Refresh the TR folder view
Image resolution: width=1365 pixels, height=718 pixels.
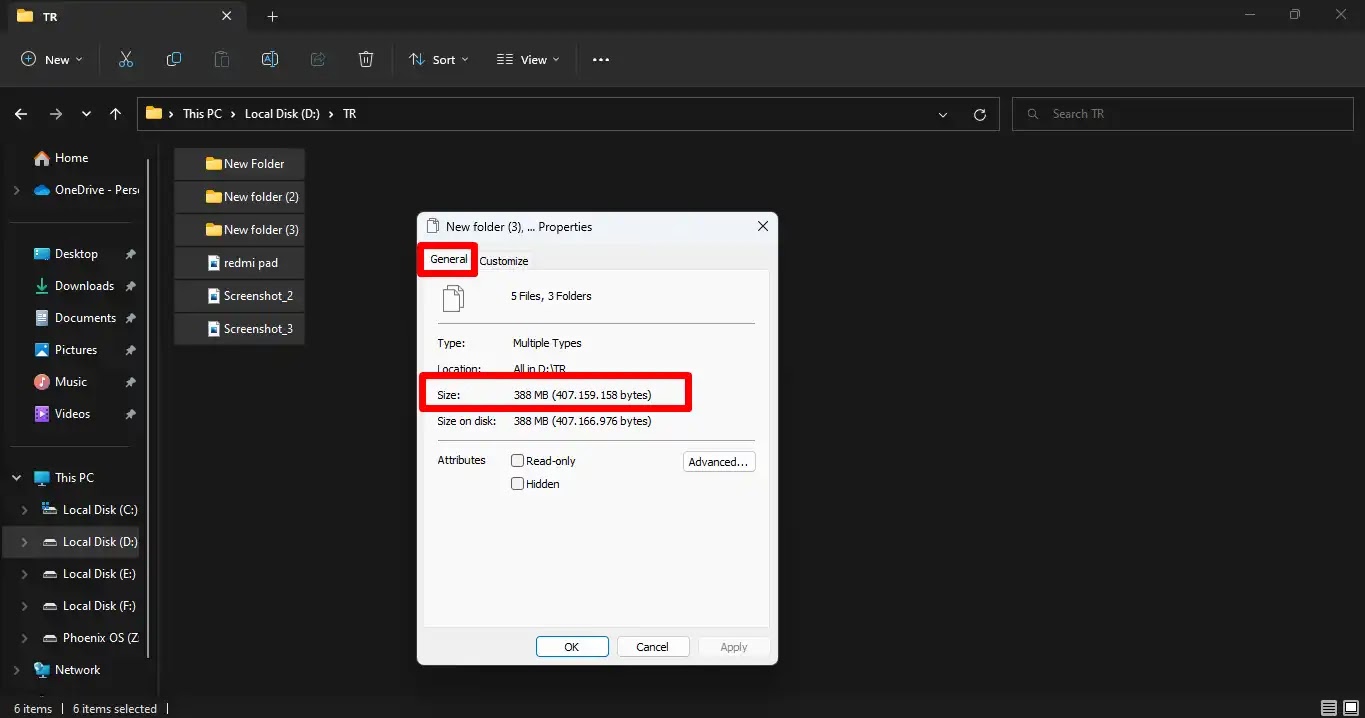point(980,114)
